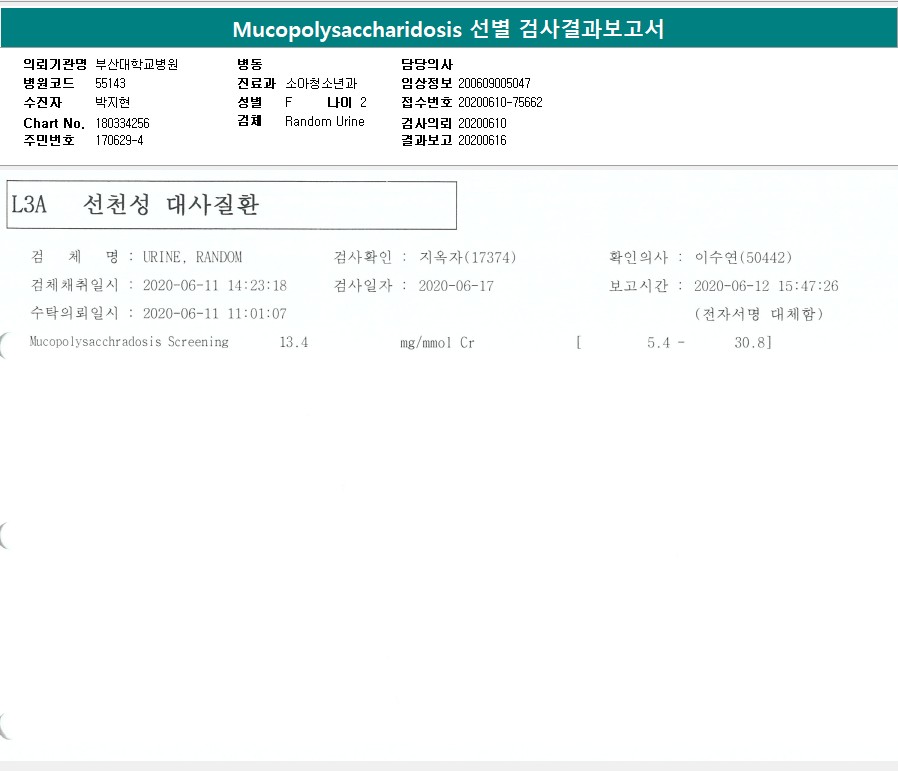Viewport: 898px width, 771px height.
Task: Click the report title 'Mucopolysaccharidosis 선별 검사결과보고서'
Action: coord(448,29)
